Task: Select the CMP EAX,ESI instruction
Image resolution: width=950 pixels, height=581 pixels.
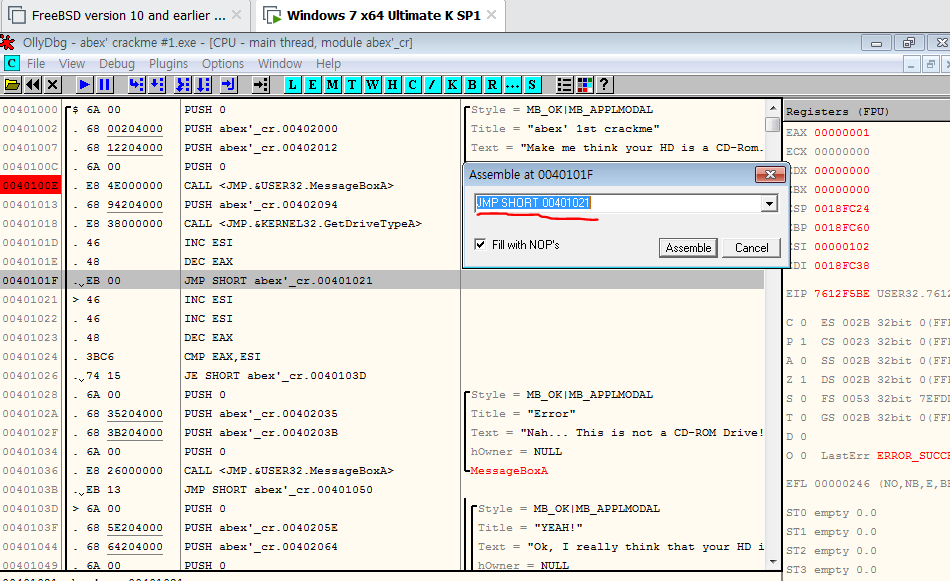Action: coord(222,357)
